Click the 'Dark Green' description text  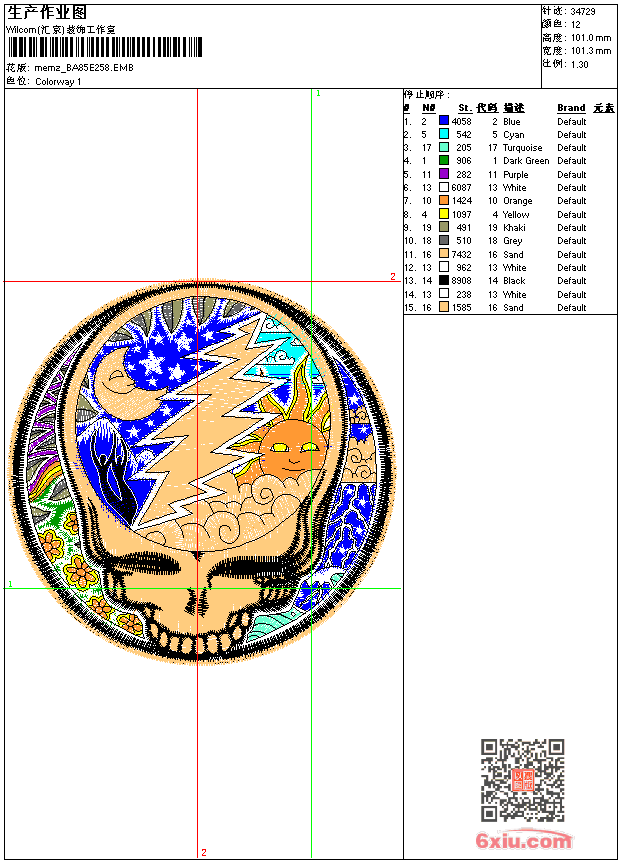coord(526,161)
